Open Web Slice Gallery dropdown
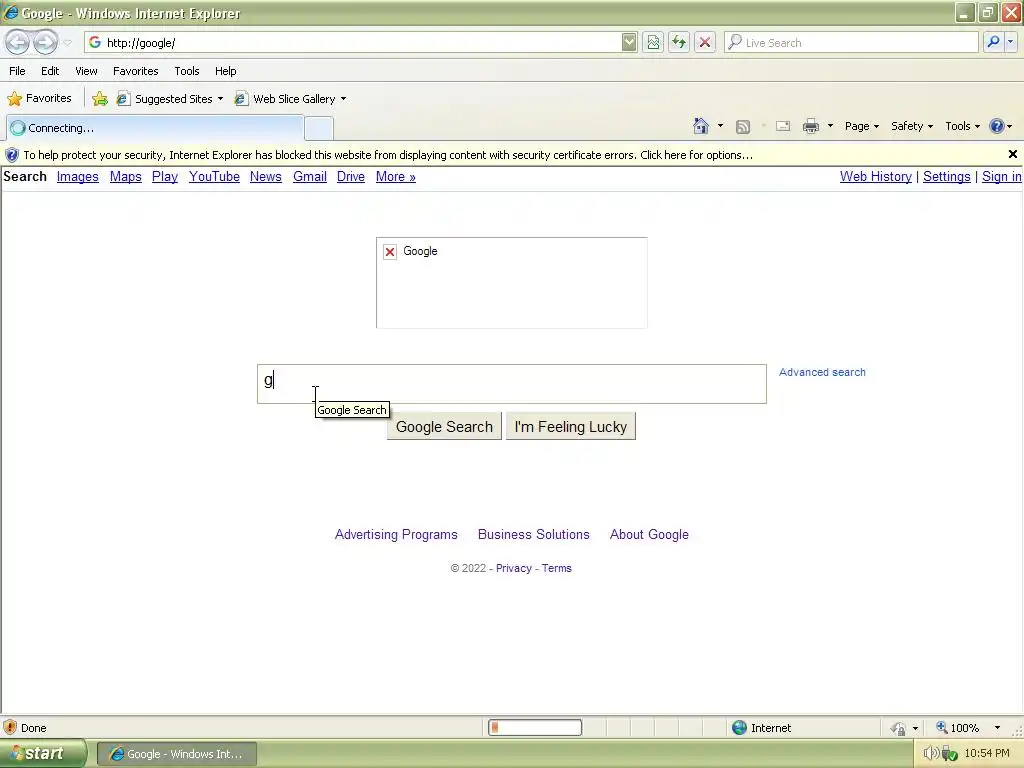1024x768 pixels. 291,99
